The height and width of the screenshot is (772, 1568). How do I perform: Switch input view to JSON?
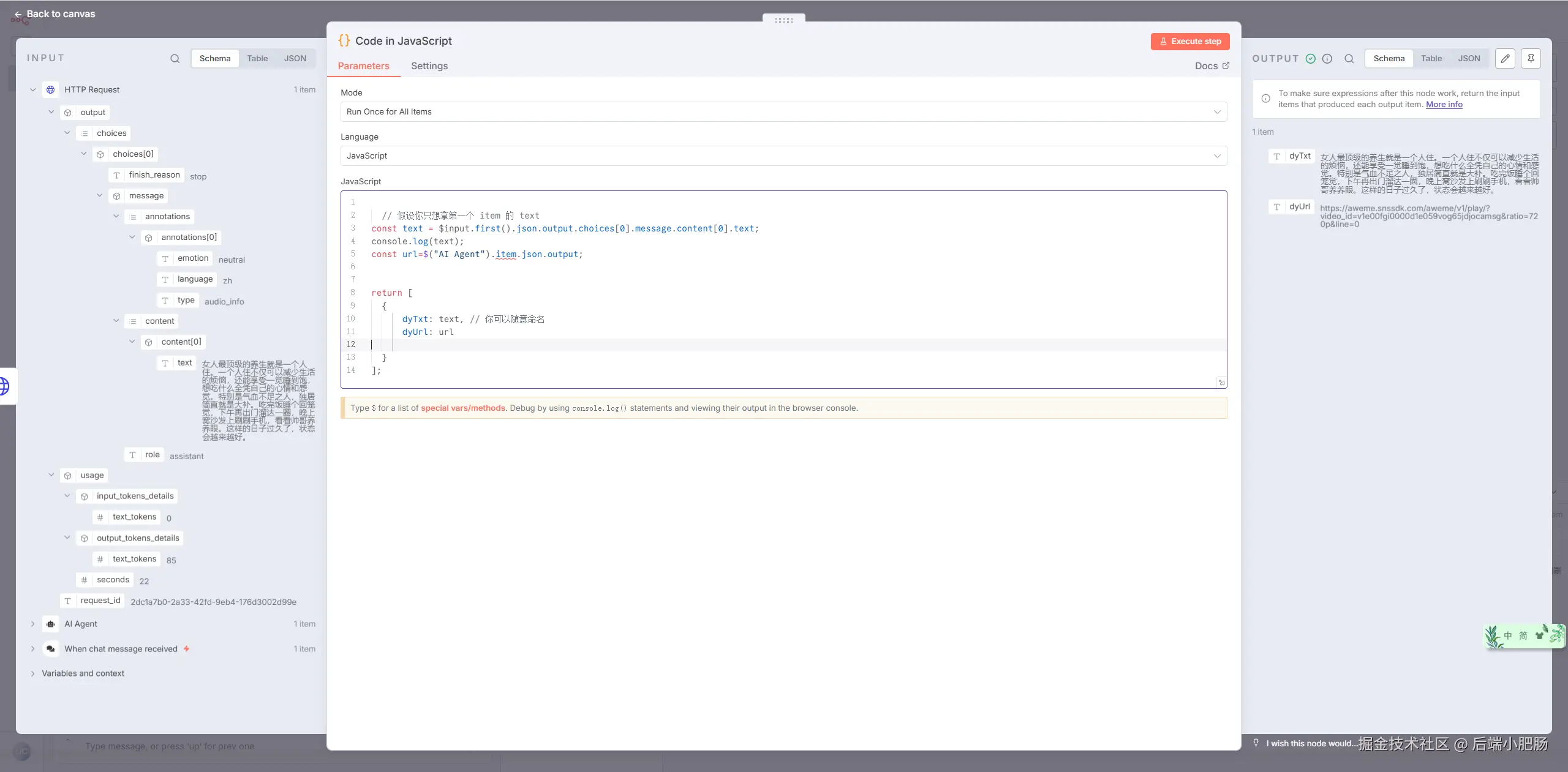click(295, 59)
